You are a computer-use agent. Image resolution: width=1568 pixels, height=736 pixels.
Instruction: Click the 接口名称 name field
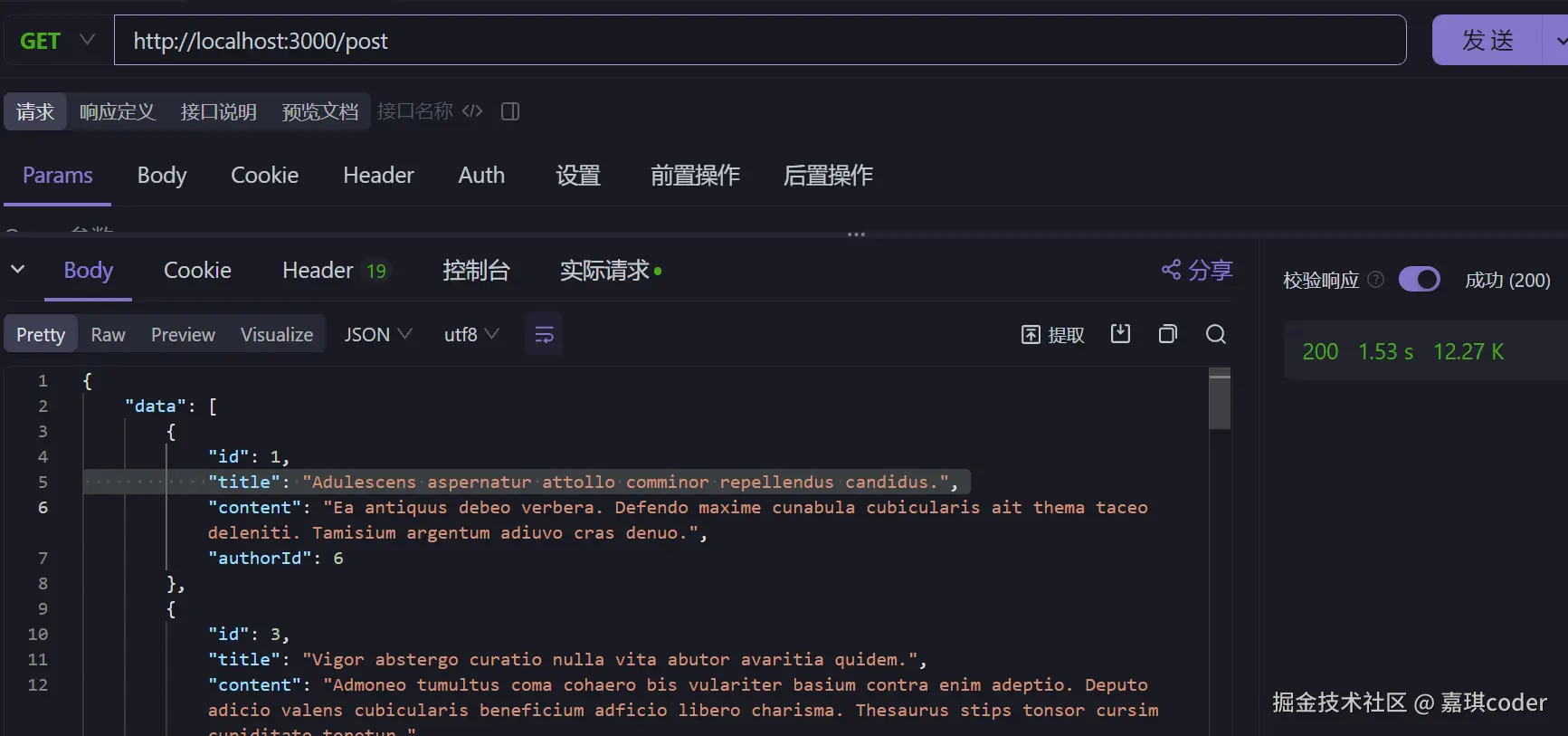point(415,111)
